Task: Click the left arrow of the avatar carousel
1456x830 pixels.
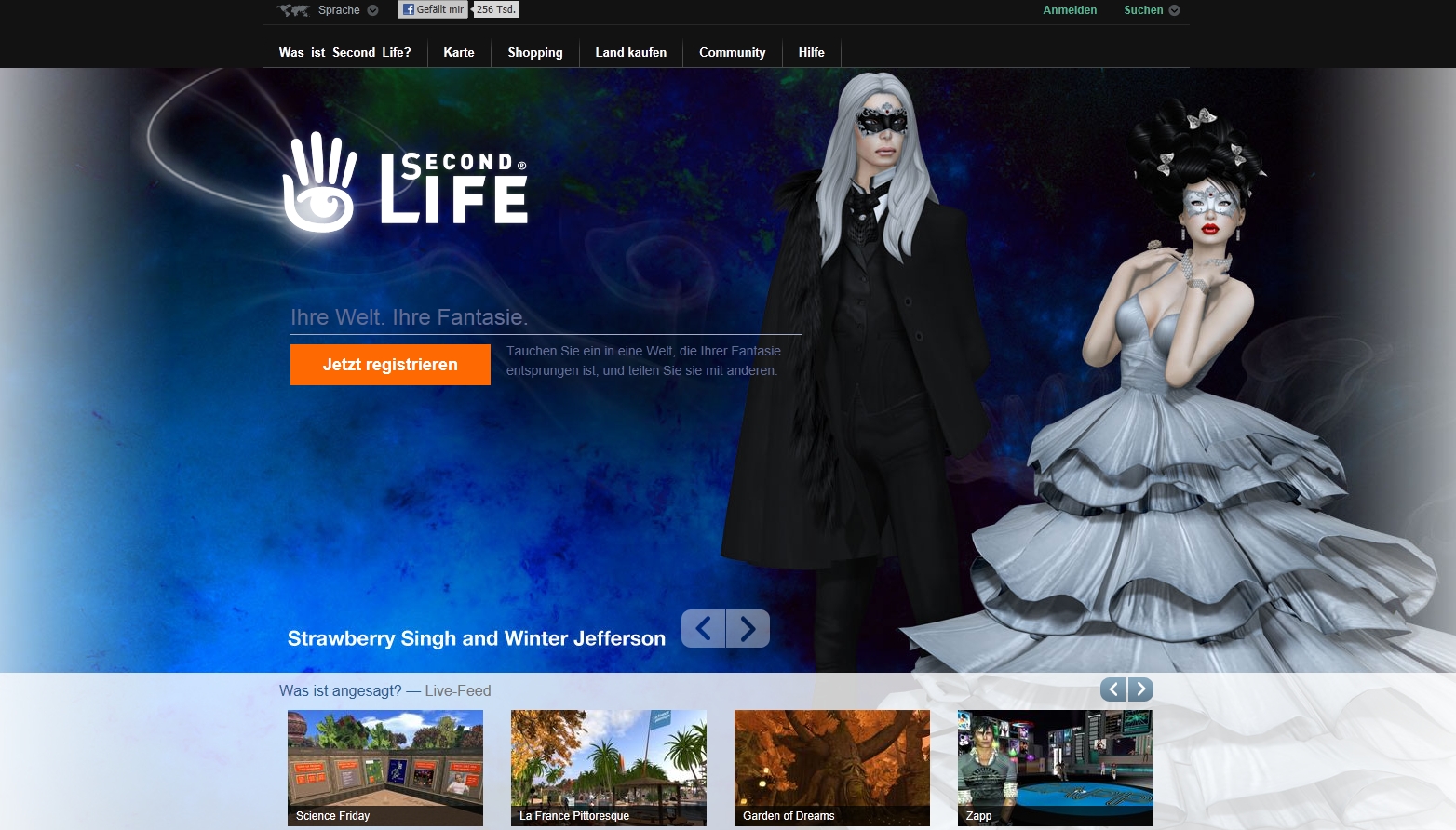Action: coord(704,628)
